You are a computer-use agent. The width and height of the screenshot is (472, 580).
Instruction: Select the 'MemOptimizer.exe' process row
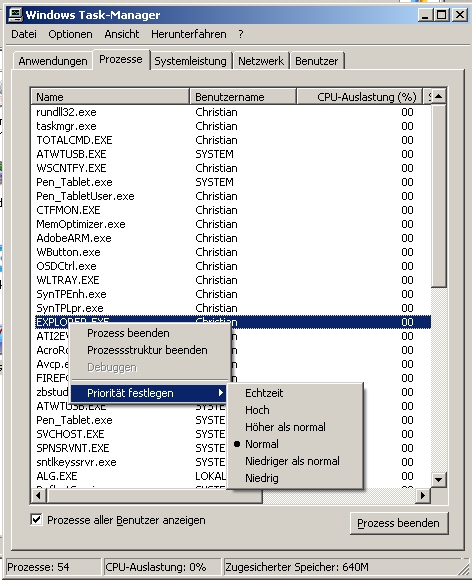(231, 224)
